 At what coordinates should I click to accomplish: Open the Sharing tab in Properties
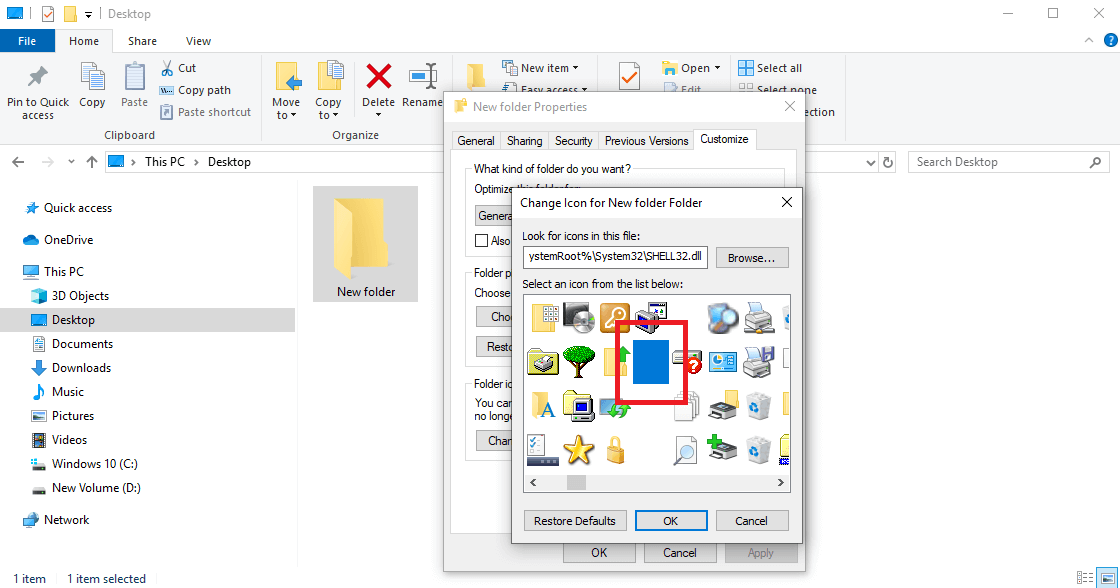[x=524, y=141]
